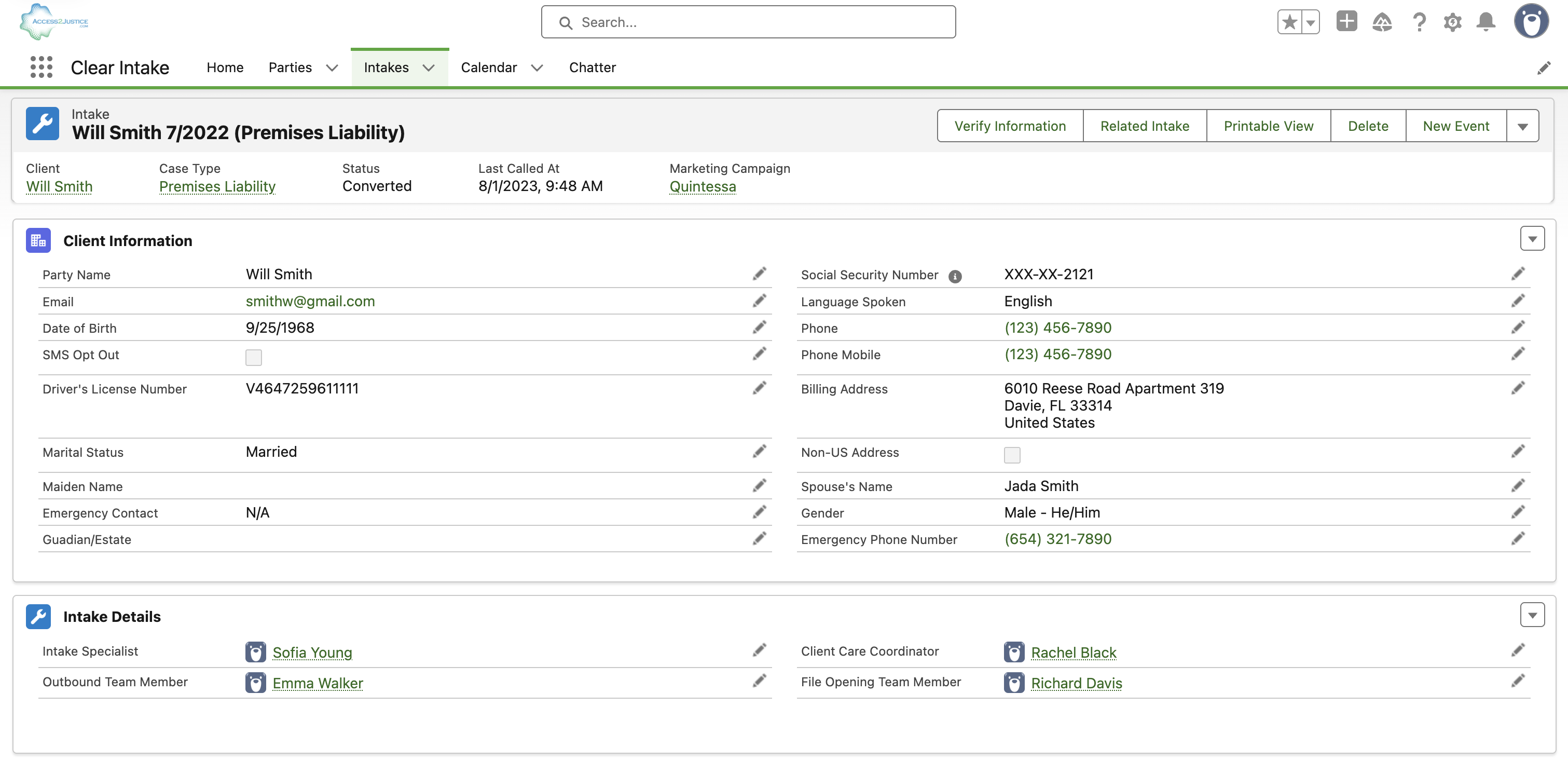Screen dimensions: 1568x761
Task: Edit the Social Security Number field
Action: tap(1518, 274)
